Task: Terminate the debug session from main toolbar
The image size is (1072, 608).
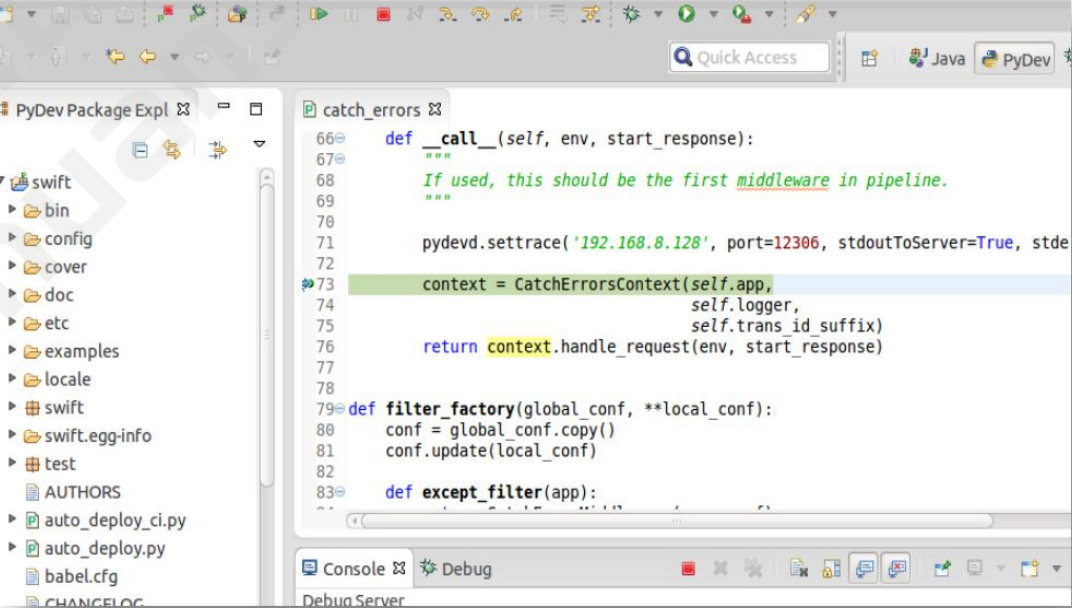Action: point(384,14)
